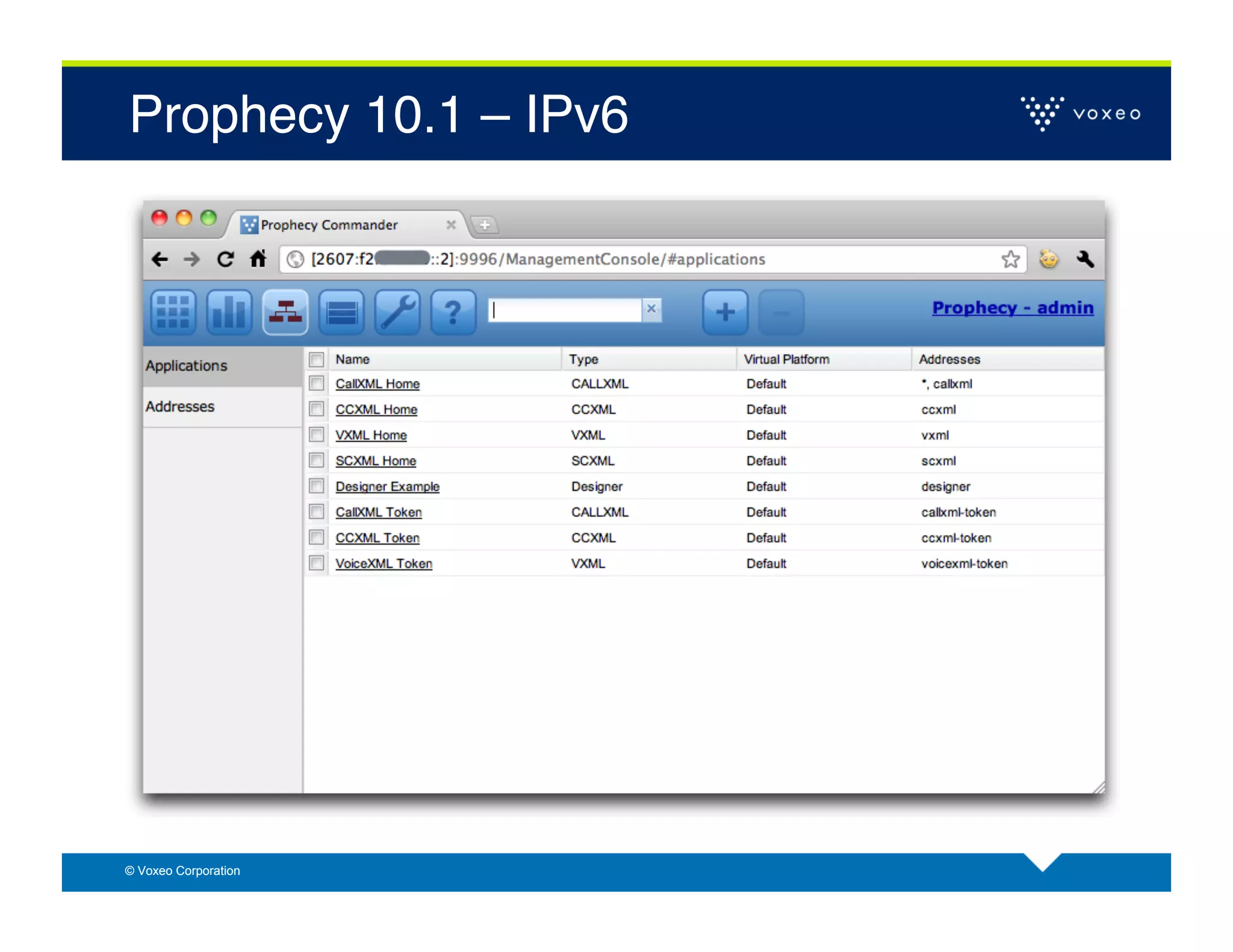This screenshot has height=952, width=1233.
Task: Sort by the Virtual Platform column header
Action: coord(824,359)
